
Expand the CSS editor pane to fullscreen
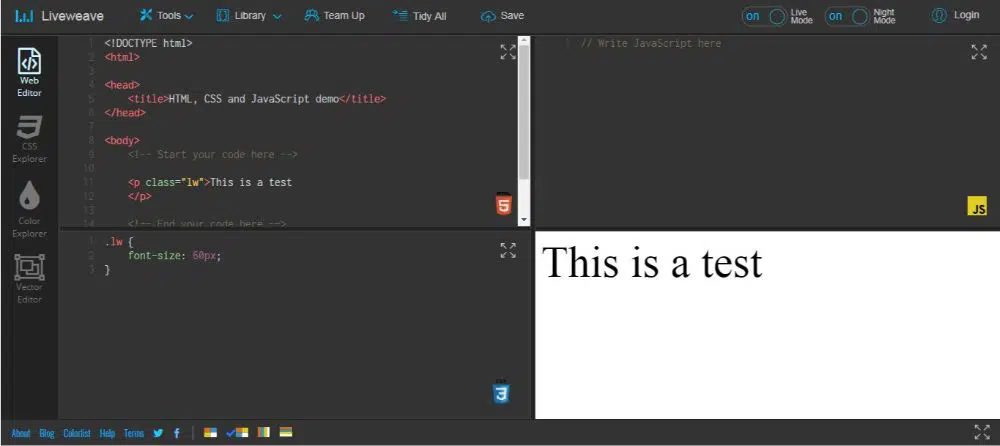coord(508,250)
